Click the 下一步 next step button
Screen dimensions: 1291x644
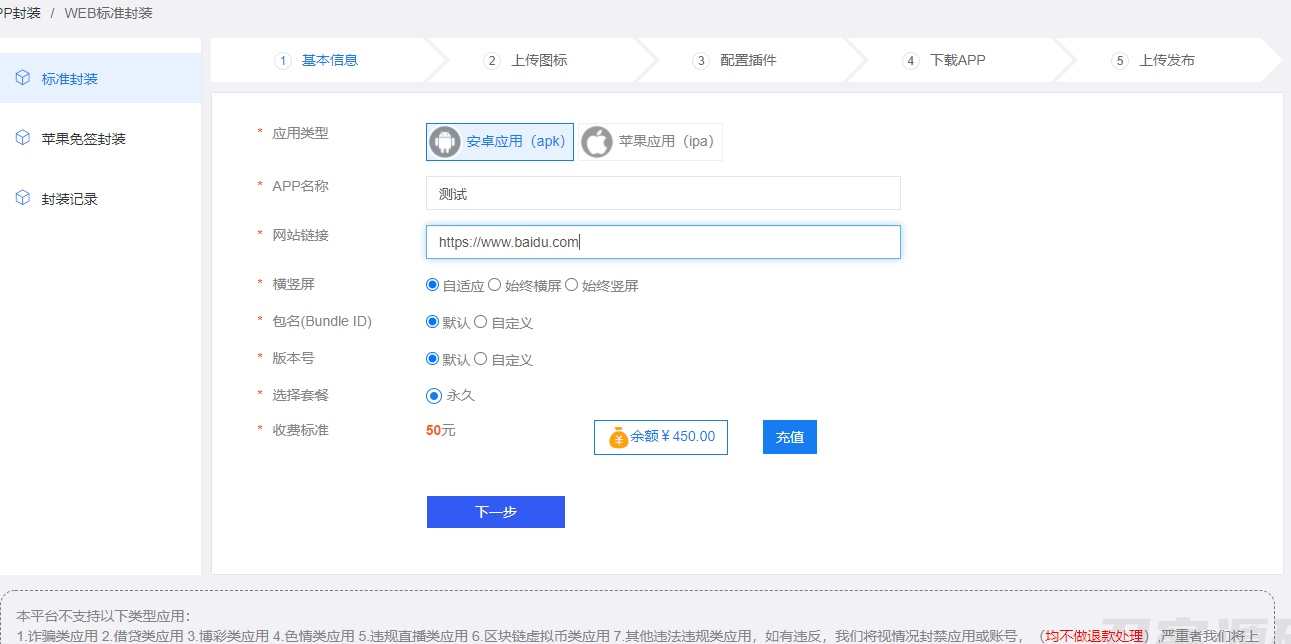coord(496,512)
